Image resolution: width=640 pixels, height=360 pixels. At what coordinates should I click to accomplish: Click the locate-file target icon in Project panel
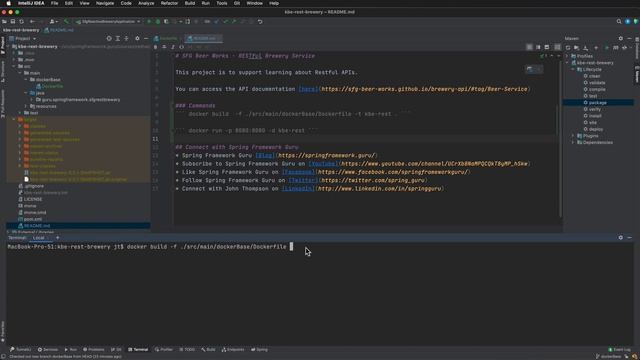(x=109, y=38)
